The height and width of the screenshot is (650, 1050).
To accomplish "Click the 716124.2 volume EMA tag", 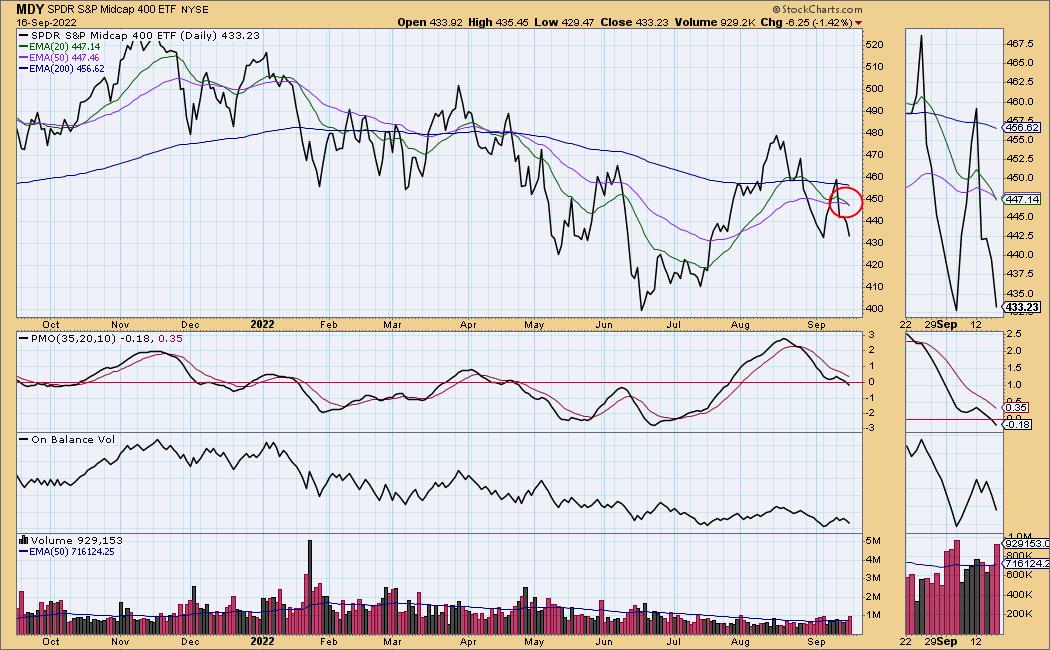I will click(1025, 564).
